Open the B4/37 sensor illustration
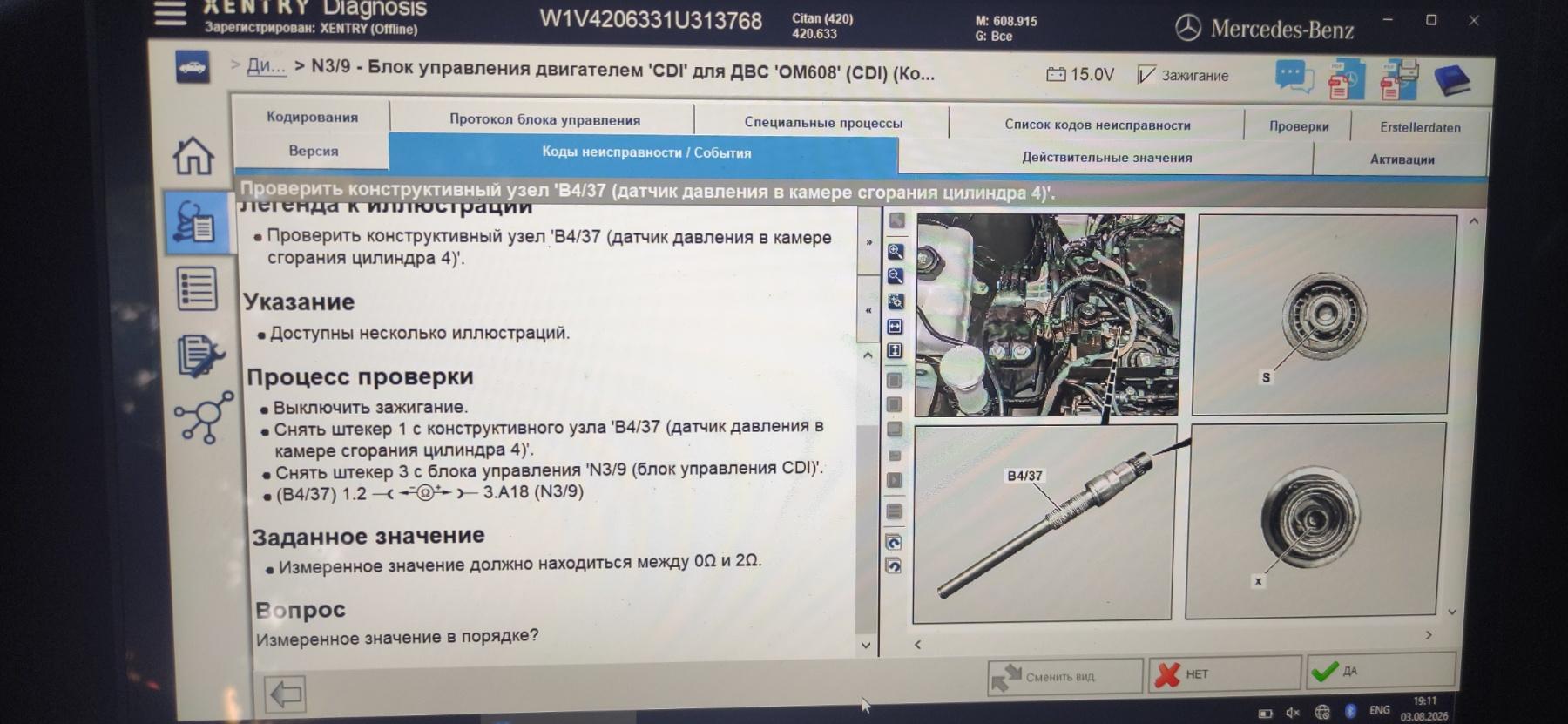This screenshot has height=724, width=1568. 1044,523
